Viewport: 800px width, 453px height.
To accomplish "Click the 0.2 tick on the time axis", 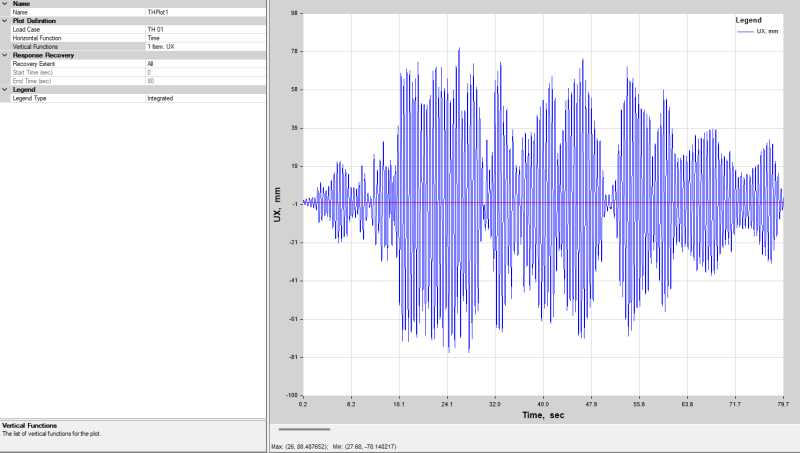I will point(303,404).
